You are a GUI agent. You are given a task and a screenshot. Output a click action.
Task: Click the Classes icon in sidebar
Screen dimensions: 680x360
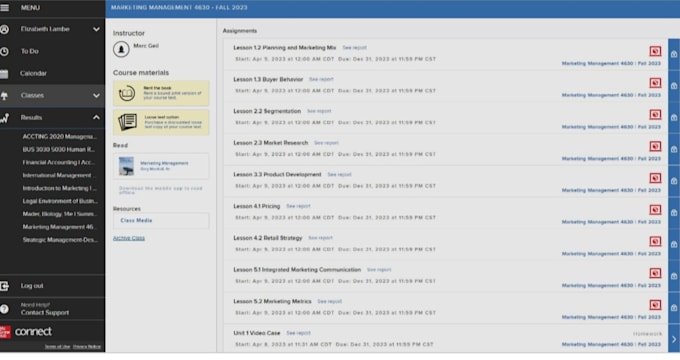point(4,96)
